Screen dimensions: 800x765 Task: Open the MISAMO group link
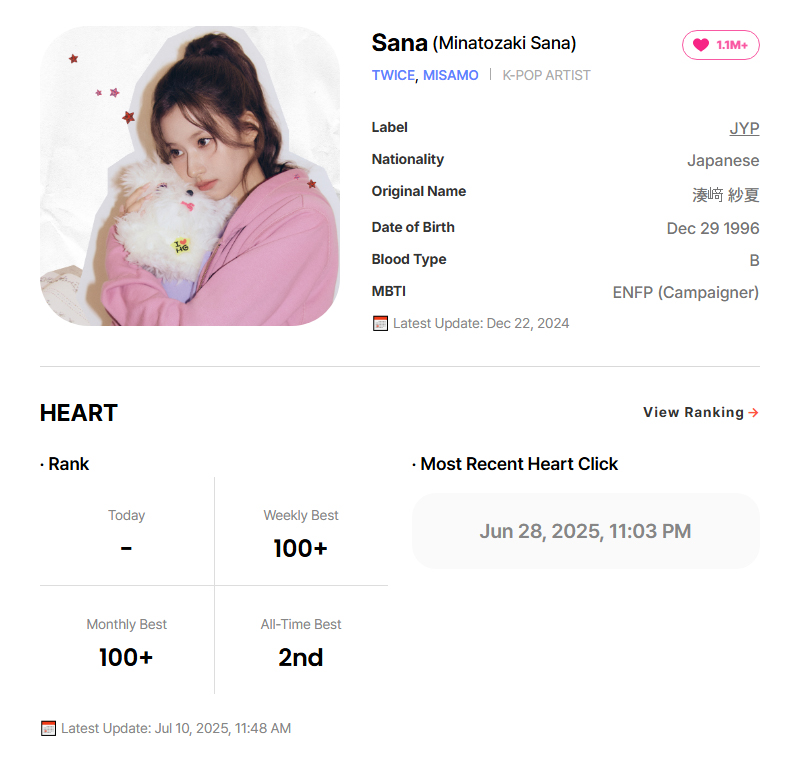[451, 76]
